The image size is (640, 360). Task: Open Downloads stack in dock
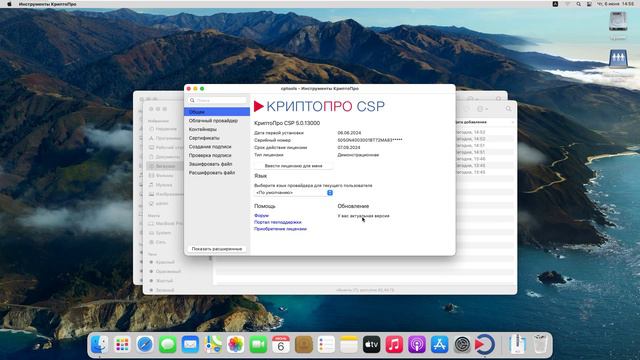pos(517,345)
